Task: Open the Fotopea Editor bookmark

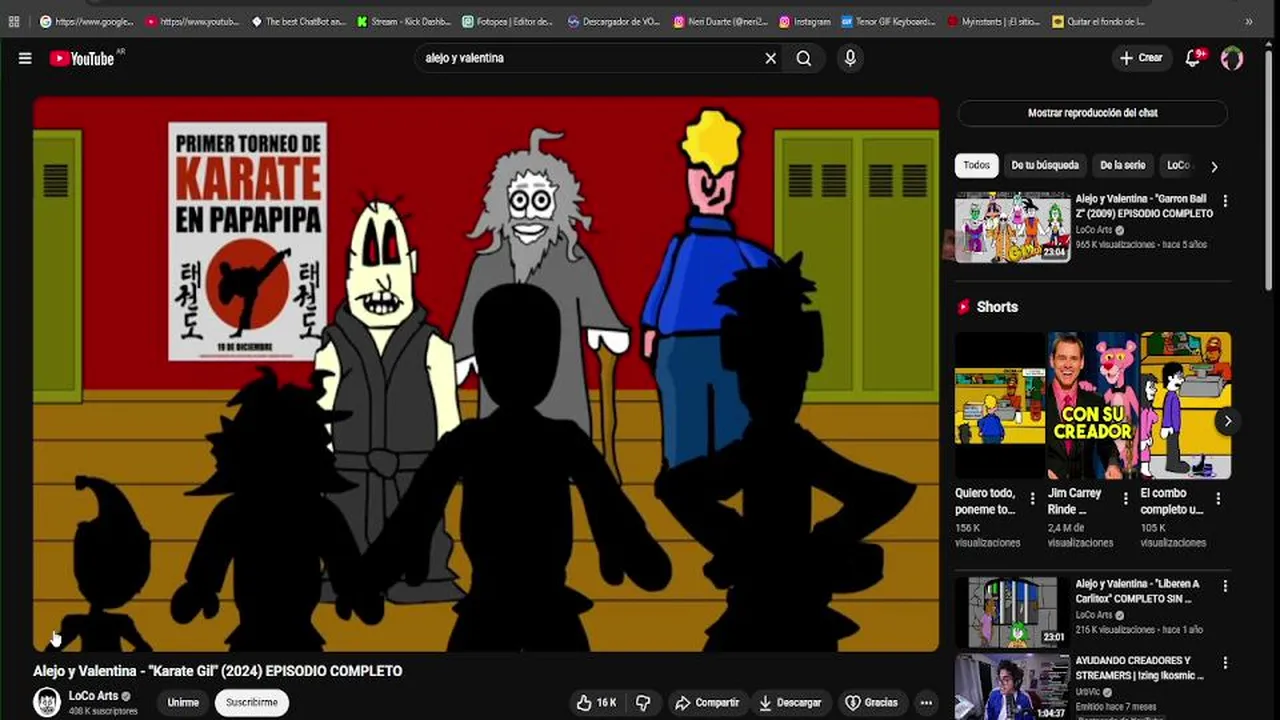Action: [509, 21]
